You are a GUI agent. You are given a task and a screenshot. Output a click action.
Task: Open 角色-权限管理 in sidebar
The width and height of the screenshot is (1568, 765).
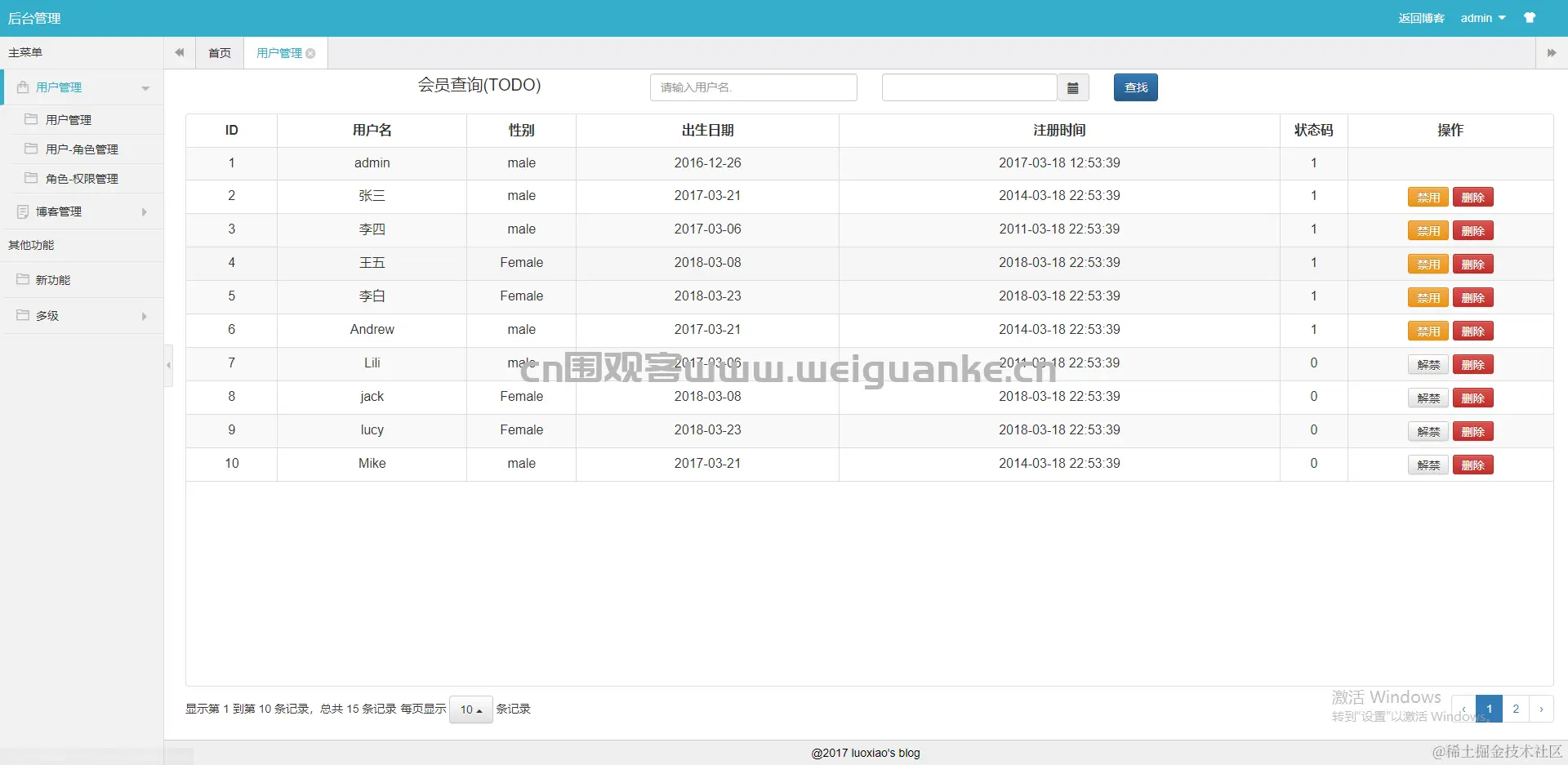pos(82,179)
